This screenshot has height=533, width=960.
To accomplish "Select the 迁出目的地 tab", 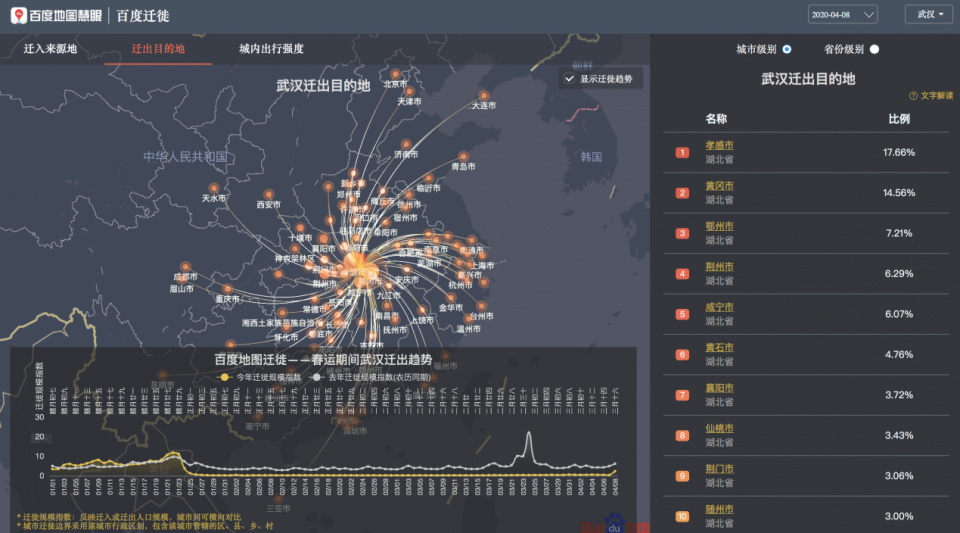I will [x=158, y=49].
